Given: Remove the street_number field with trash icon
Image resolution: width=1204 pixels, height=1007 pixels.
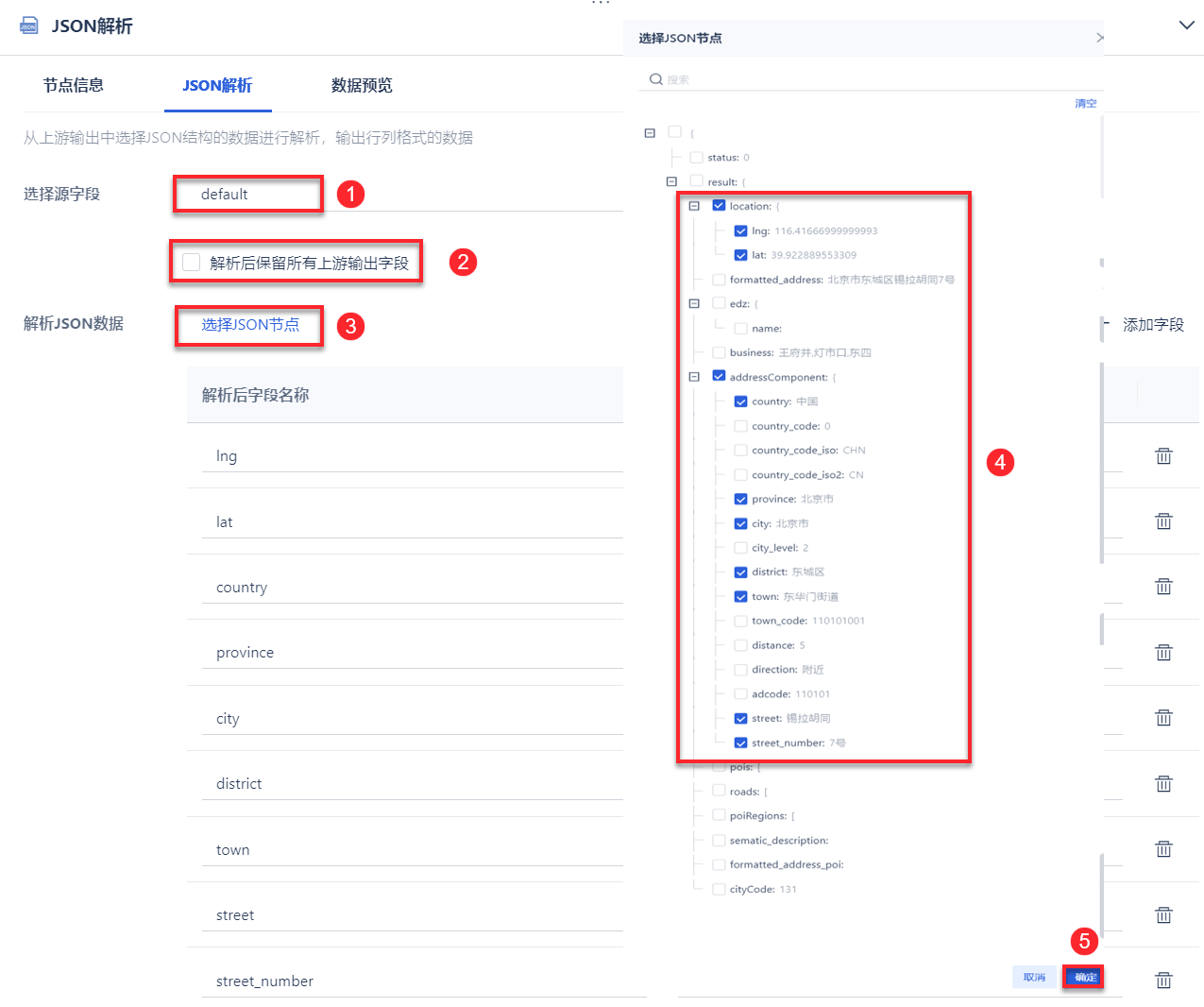Looking at the screenshot, I should coord(1163,981).
